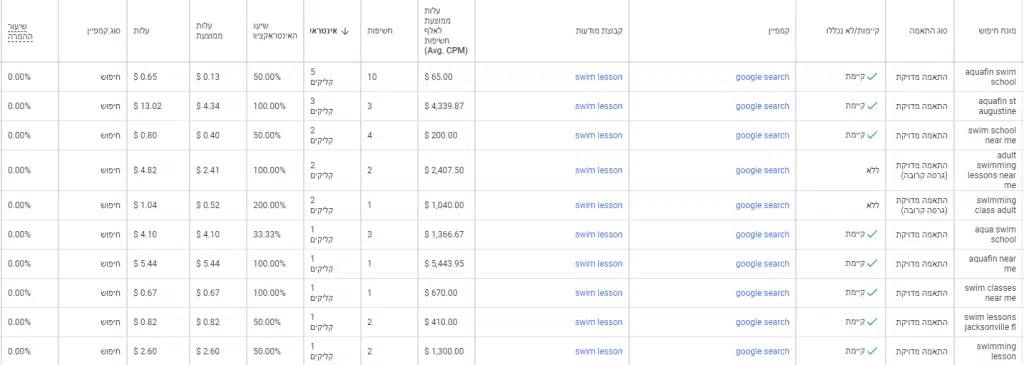Click the שיעור ההמרה column header
The width and height of the screenshot is (1024, 365).
[x=20, y=31]
